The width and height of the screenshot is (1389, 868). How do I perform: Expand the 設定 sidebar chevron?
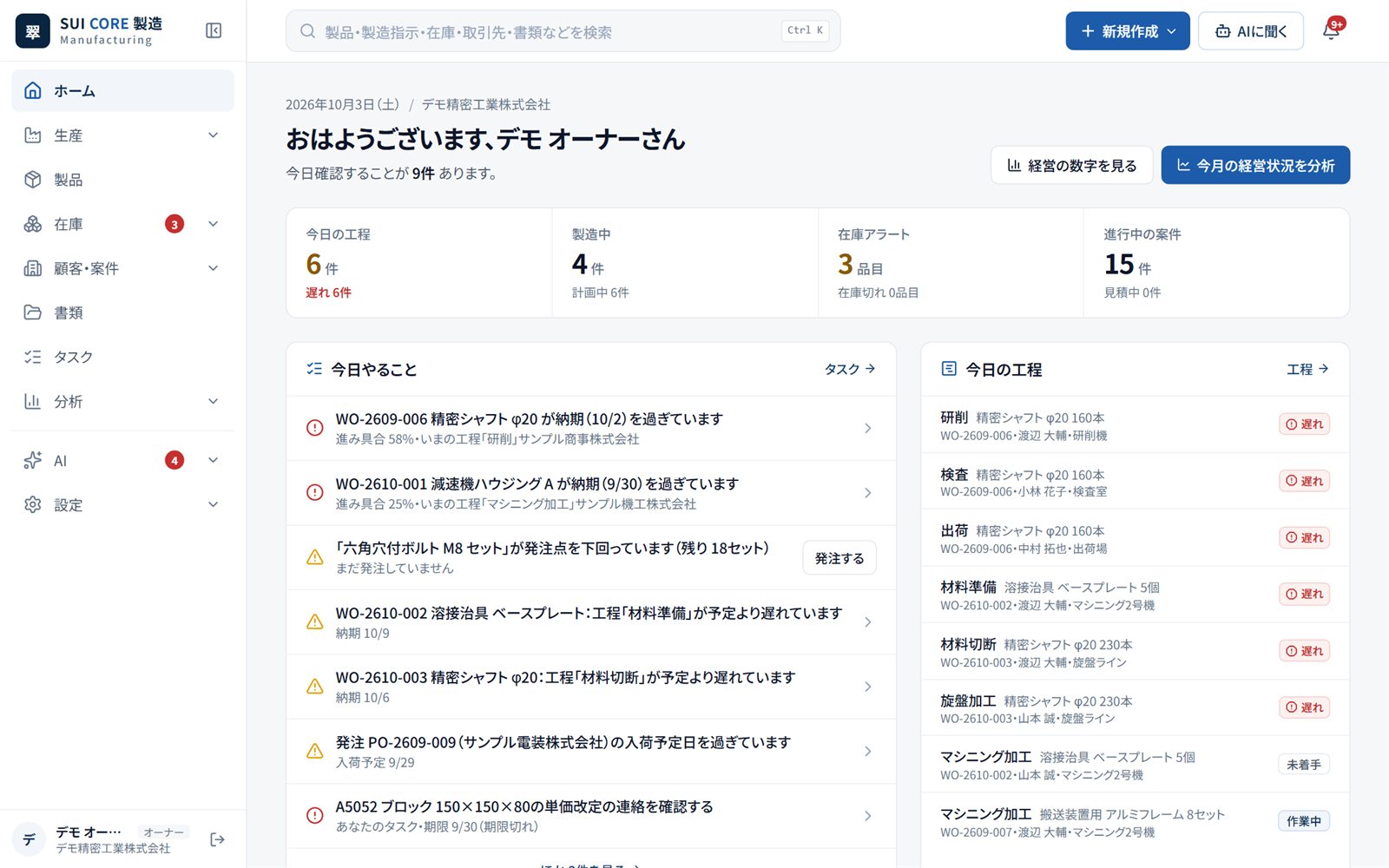point(214,504)
